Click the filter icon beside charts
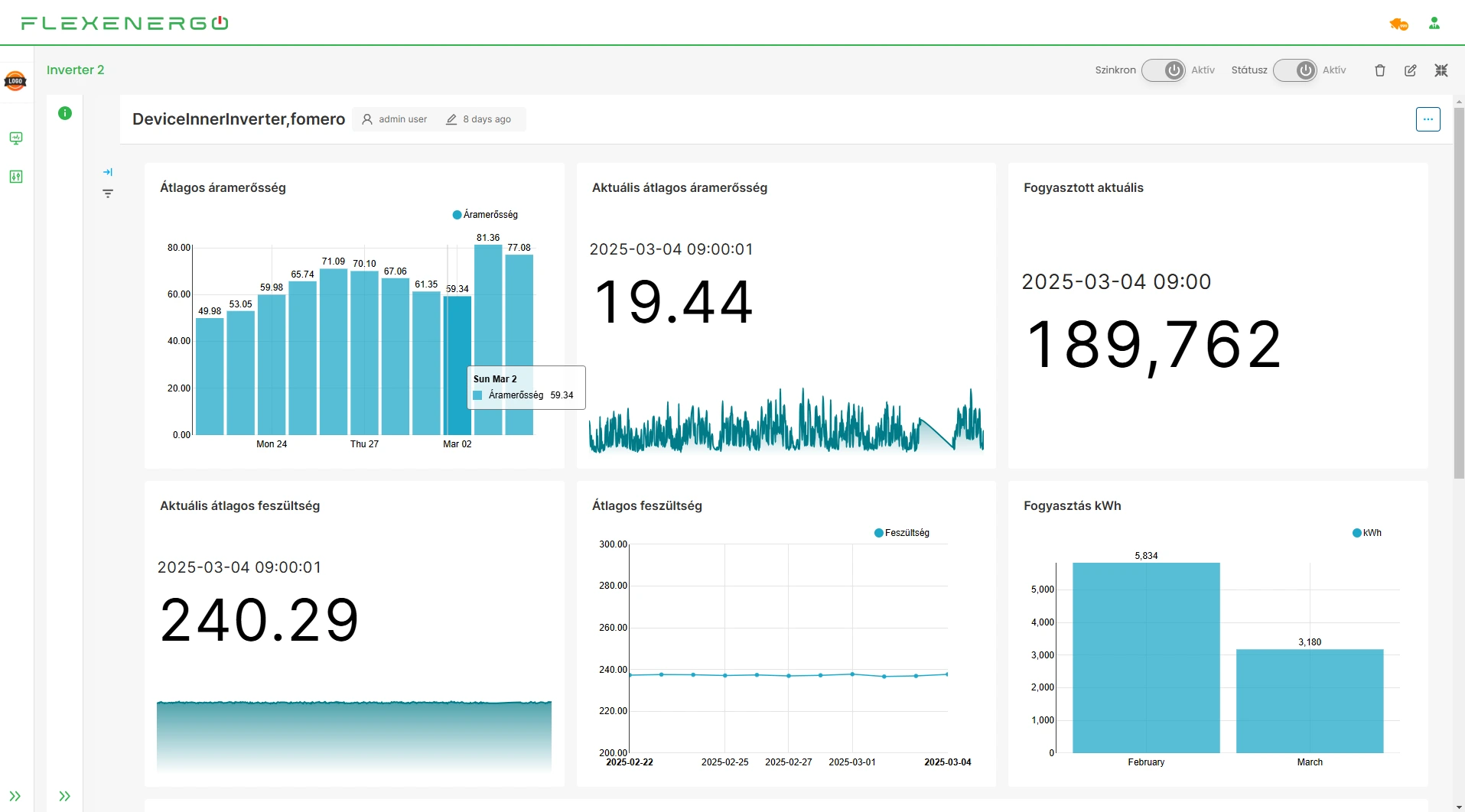Viewport: 1465px width, 812px height. tap(108, 194)
